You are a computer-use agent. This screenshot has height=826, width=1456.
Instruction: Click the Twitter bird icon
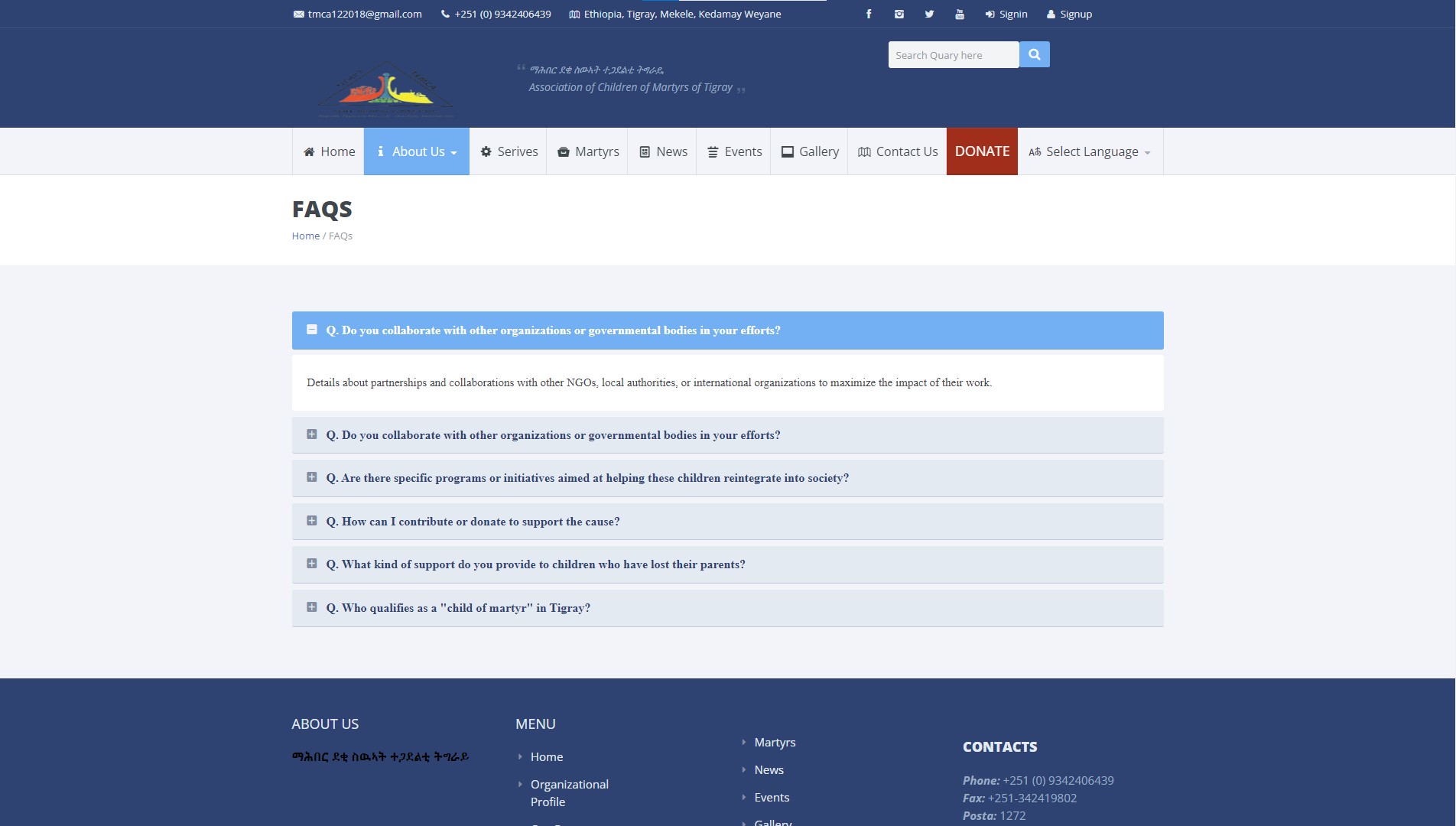(x=929, y=14)
